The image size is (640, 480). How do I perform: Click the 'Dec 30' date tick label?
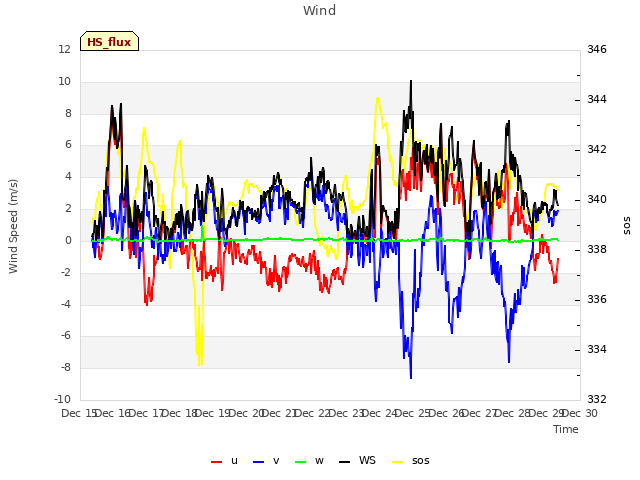click(580, 413)
